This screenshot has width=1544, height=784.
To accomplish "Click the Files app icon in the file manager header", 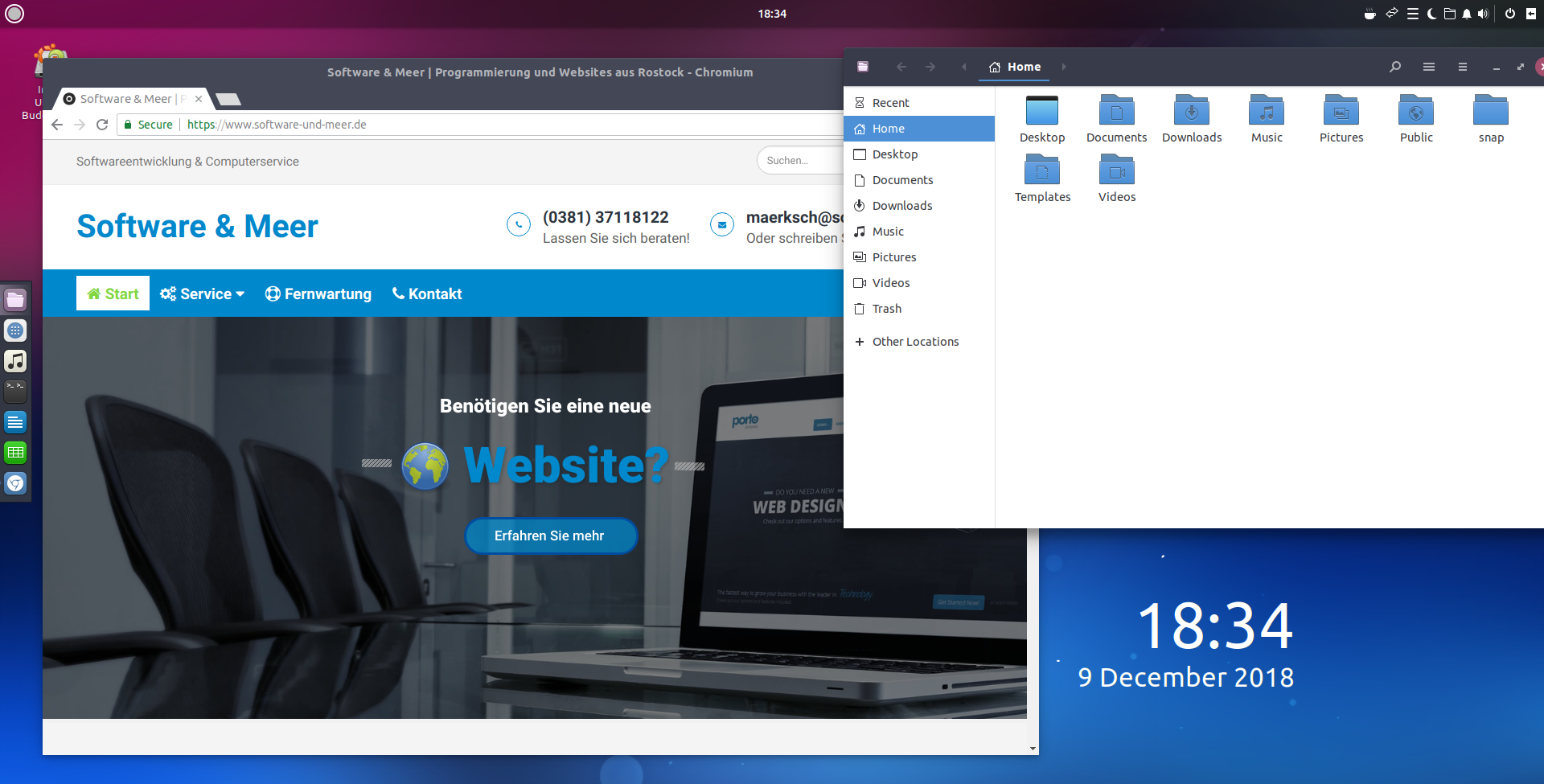I will [x=863, y=67].
